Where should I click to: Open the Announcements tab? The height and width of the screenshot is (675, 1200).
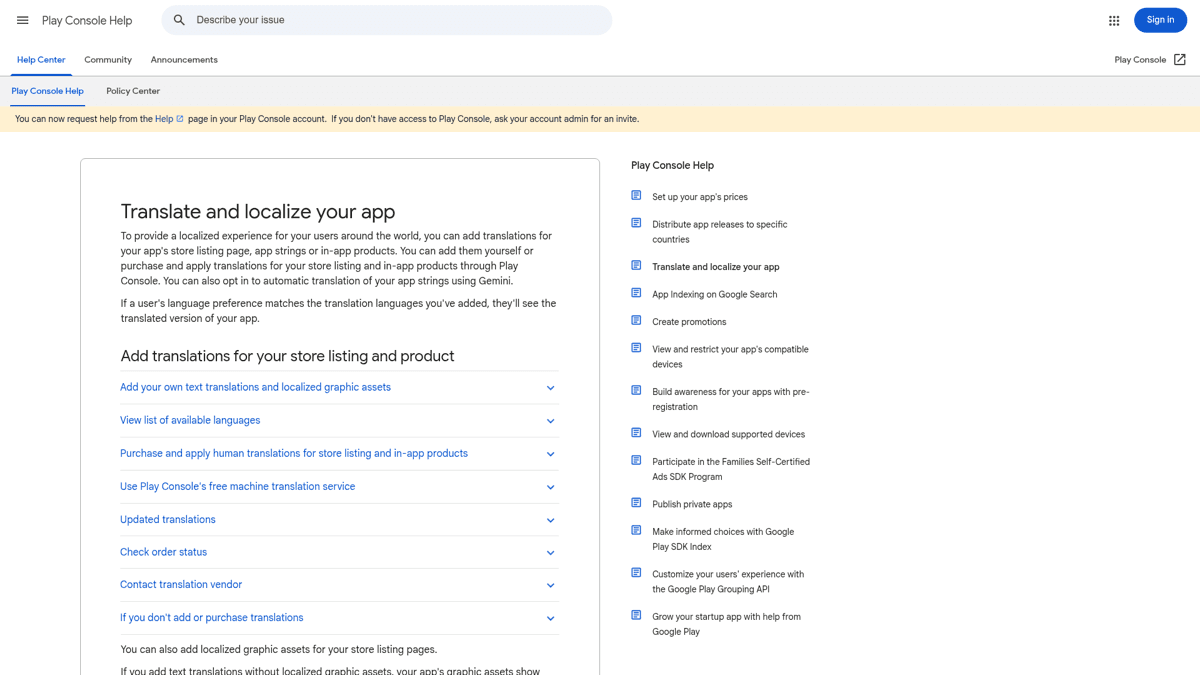[x=184, y=60]
